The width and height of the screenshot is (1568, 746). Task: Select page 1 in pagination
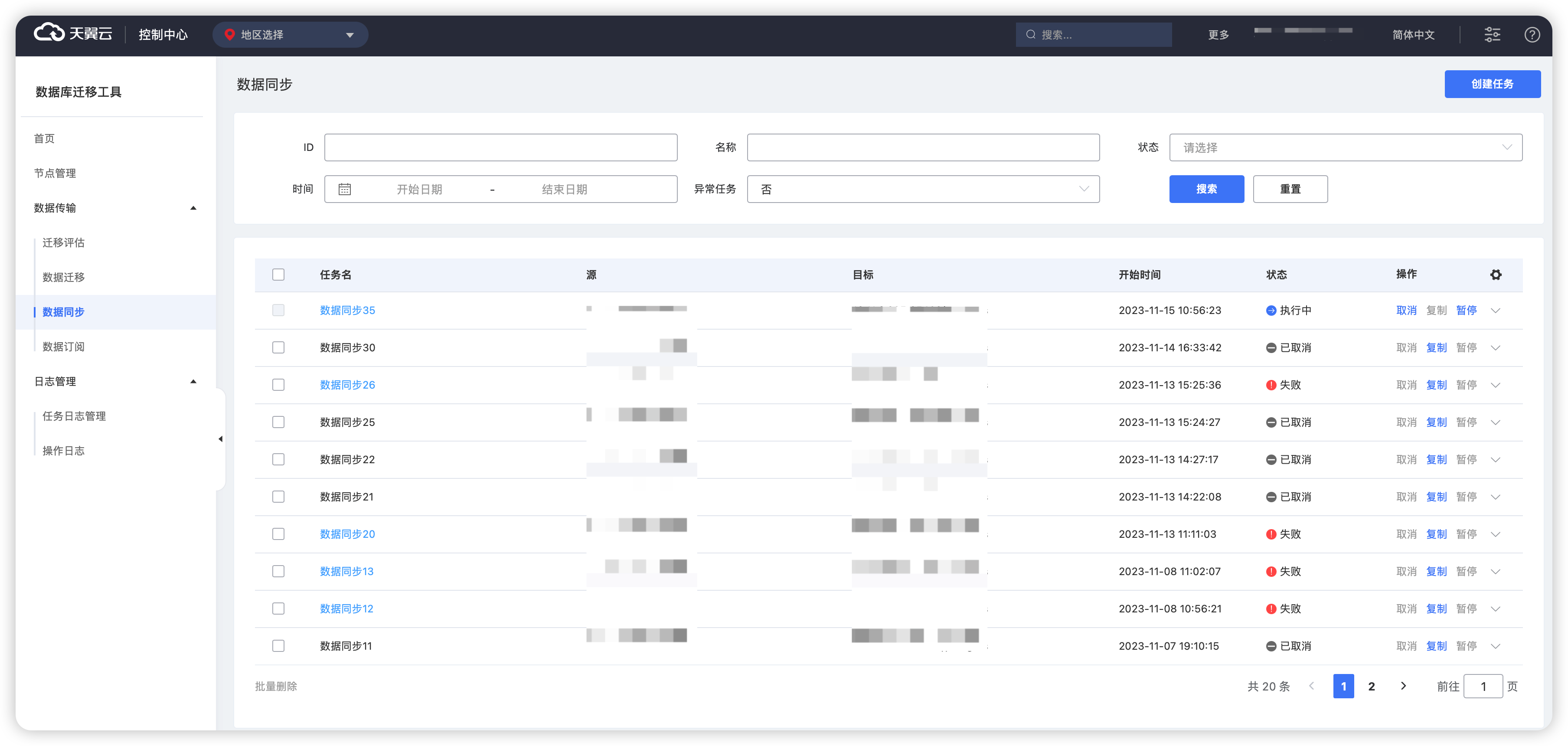(1343, 686)
